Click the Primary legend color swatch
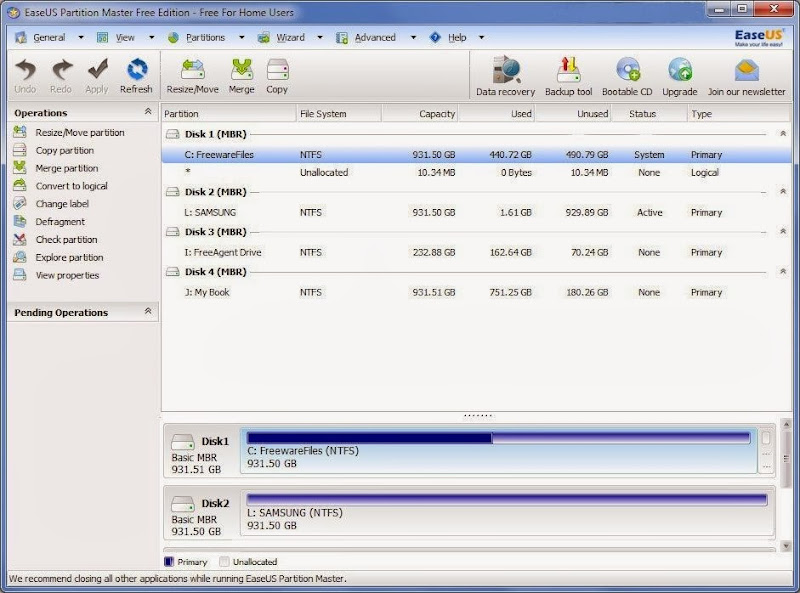Image resolution: width=800 pixels, height=593 pixels. 169,561
